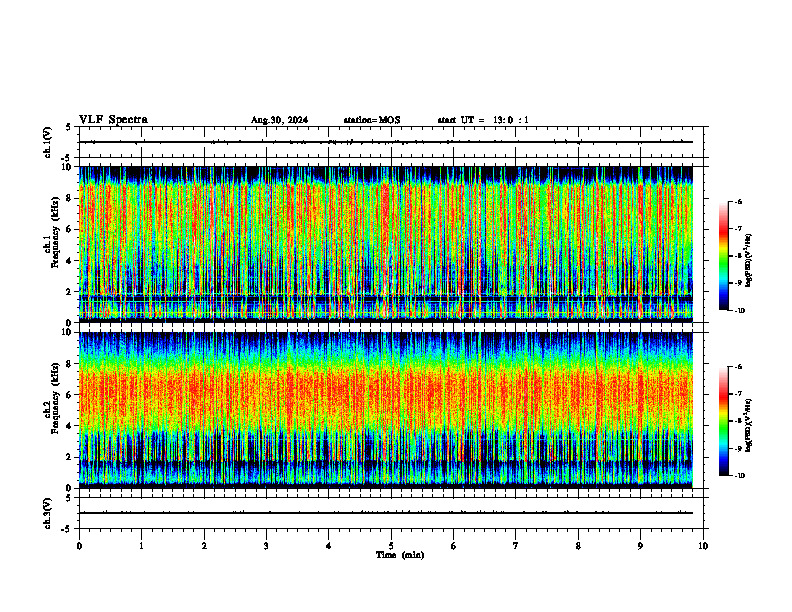The height and width of the screenshot is (612, 792).
Task: Select the ch.1 "Frequency (kHz)" axis label
Action: [55, 232]
